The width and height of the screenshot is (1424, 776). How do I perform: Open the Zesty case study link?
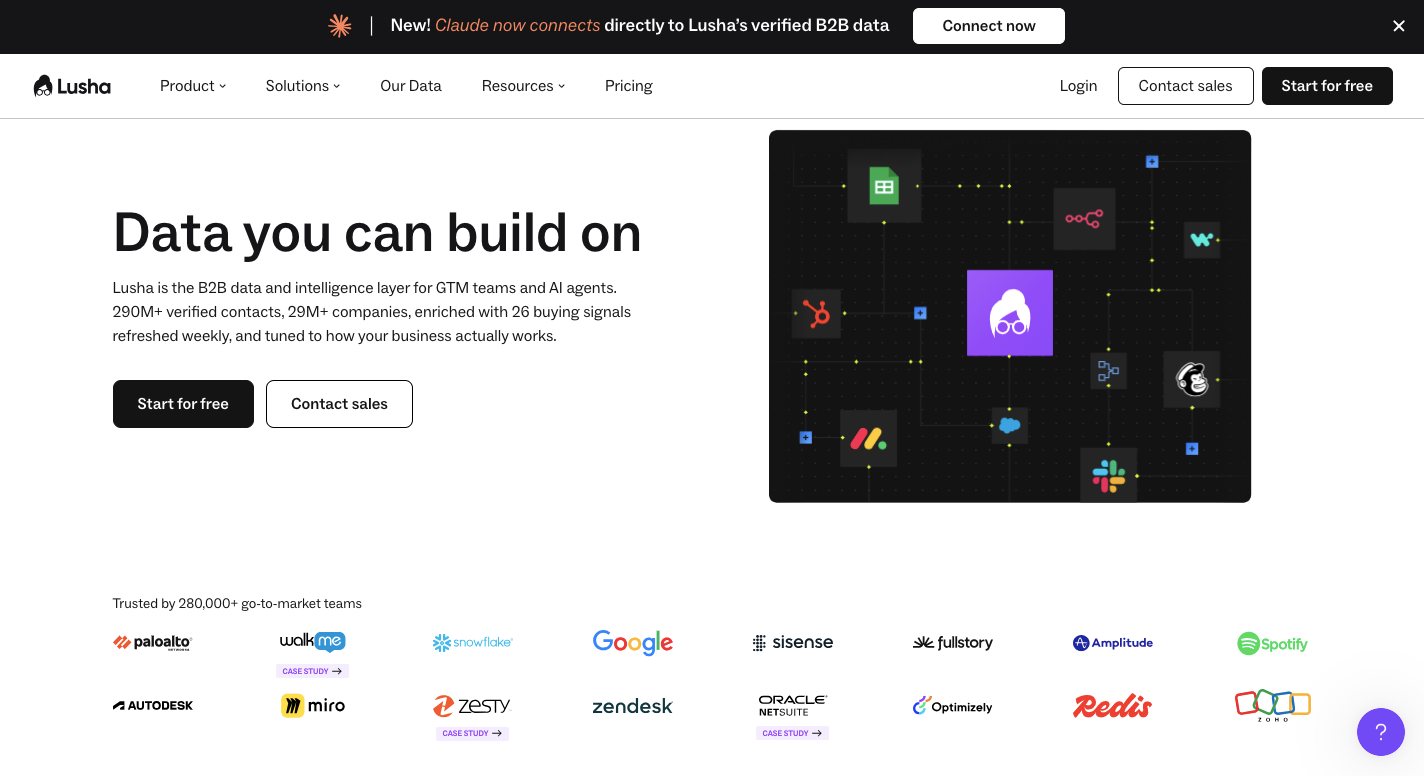[x=472, y=733]
